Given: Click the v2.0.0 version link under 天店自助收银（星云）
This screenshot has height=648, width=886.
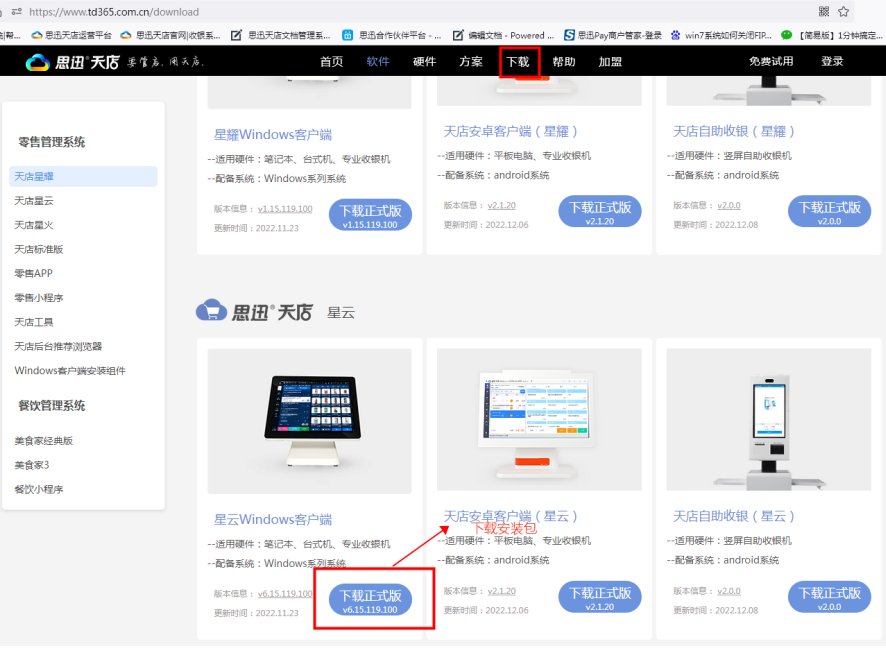Looking at the screenshot, I should 729,591.
